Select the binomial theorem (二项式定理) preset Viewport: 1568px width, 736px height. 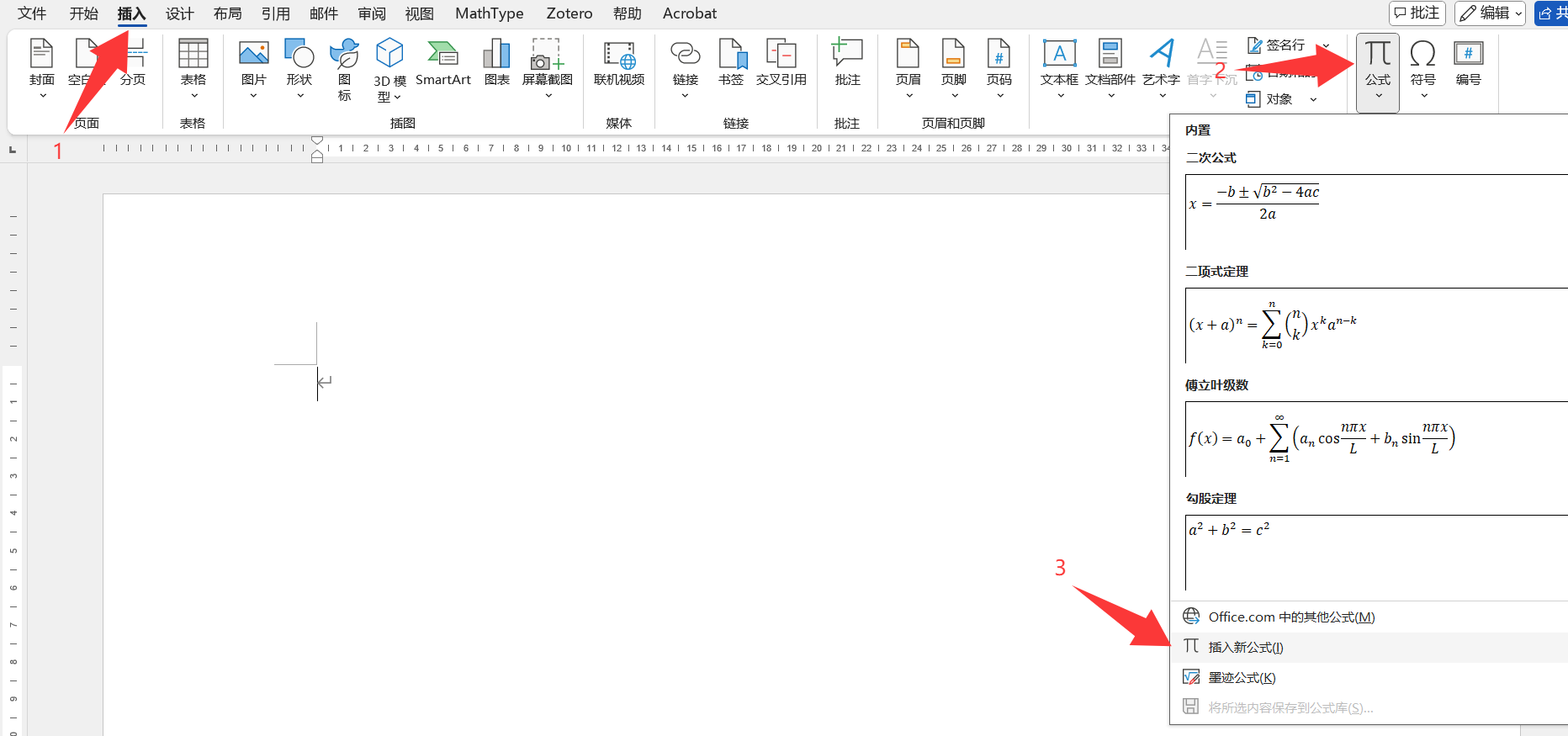(x=1376, y=325)
